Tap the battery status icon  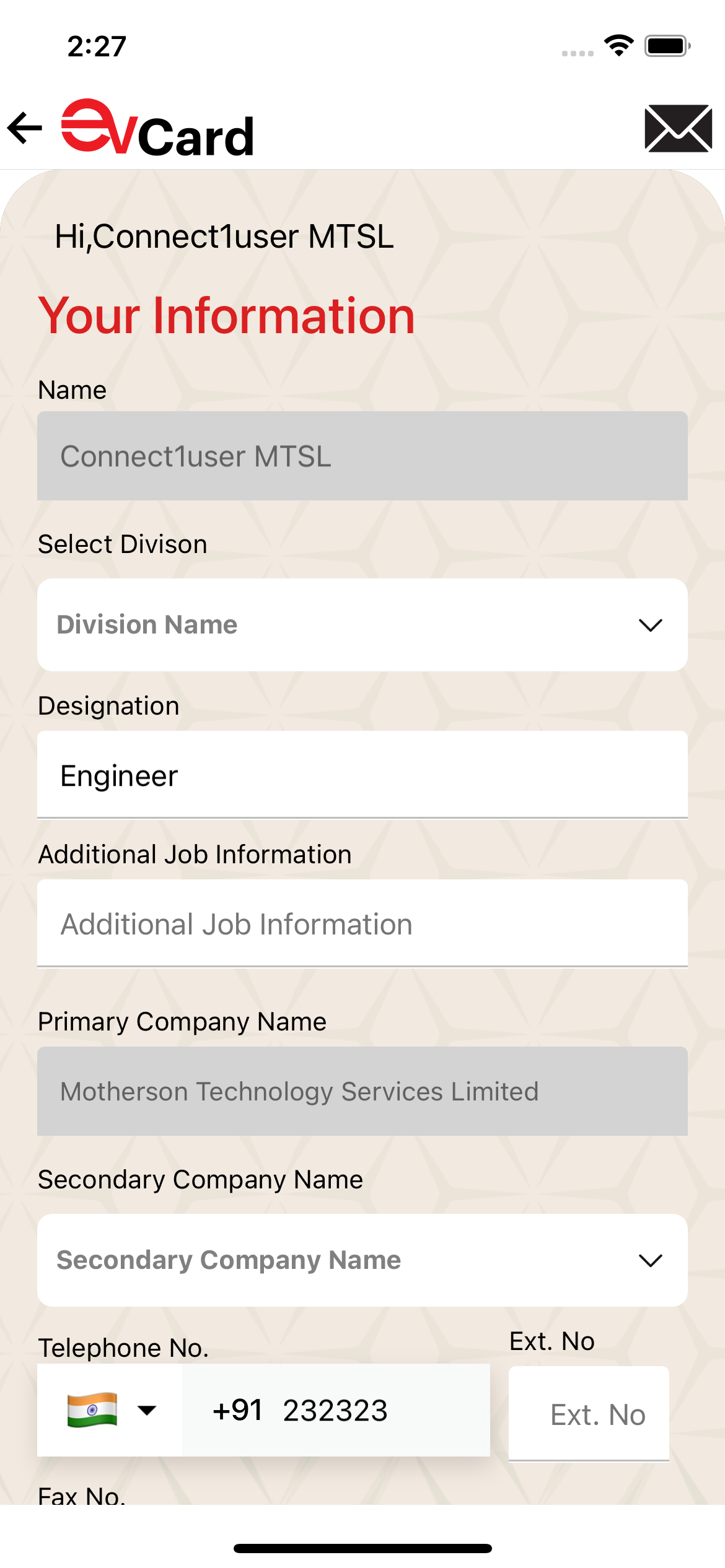(x=667, y=45)
